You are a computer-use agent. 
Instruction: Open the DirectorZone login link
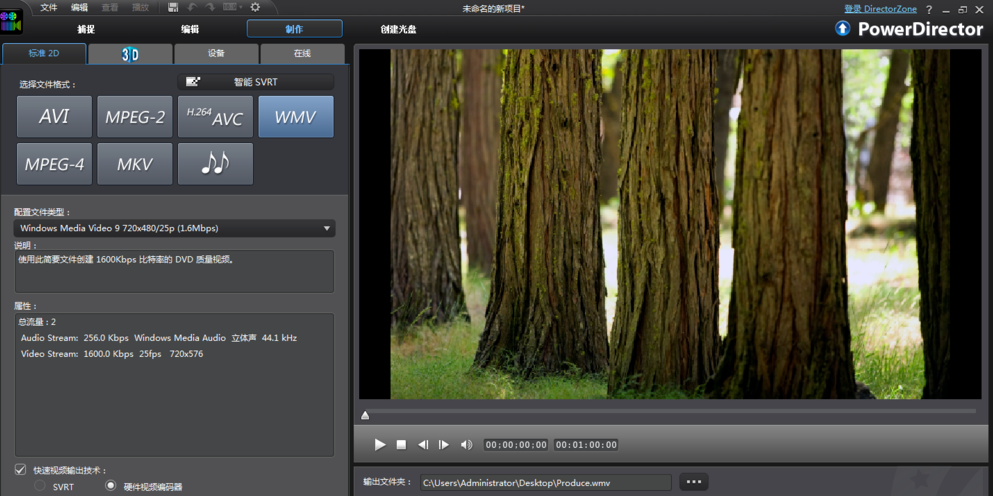[880, 9]
